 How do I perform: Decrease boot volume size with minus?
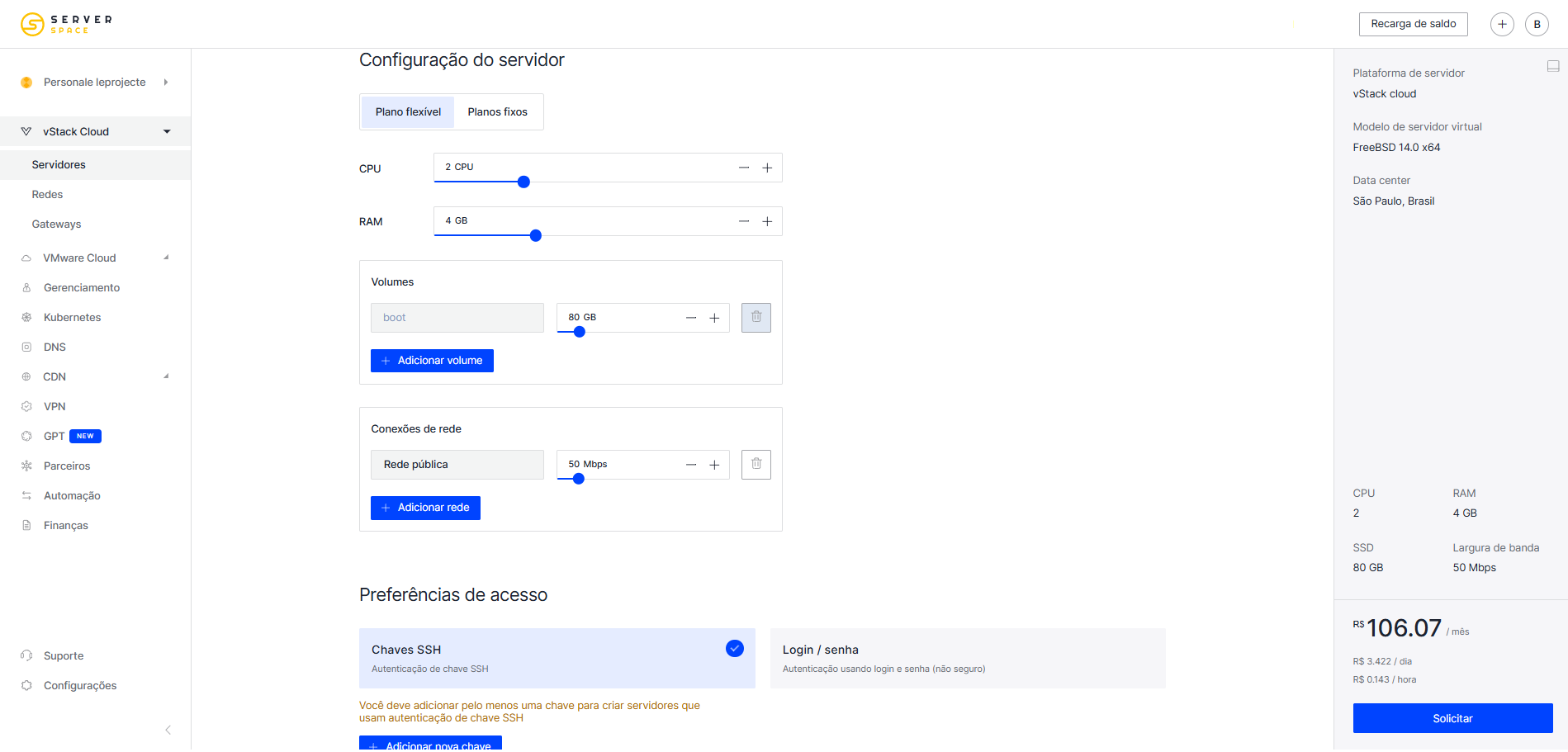tap(691, 318)
